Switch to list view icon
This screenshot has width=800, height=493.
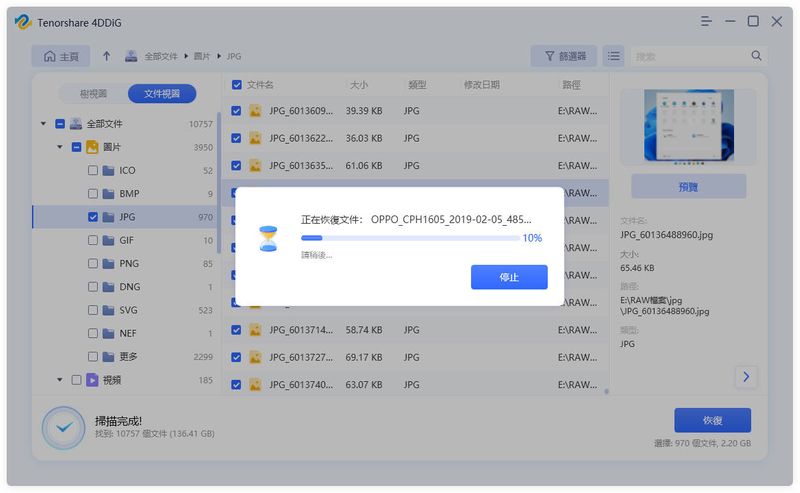pos(614,56)
